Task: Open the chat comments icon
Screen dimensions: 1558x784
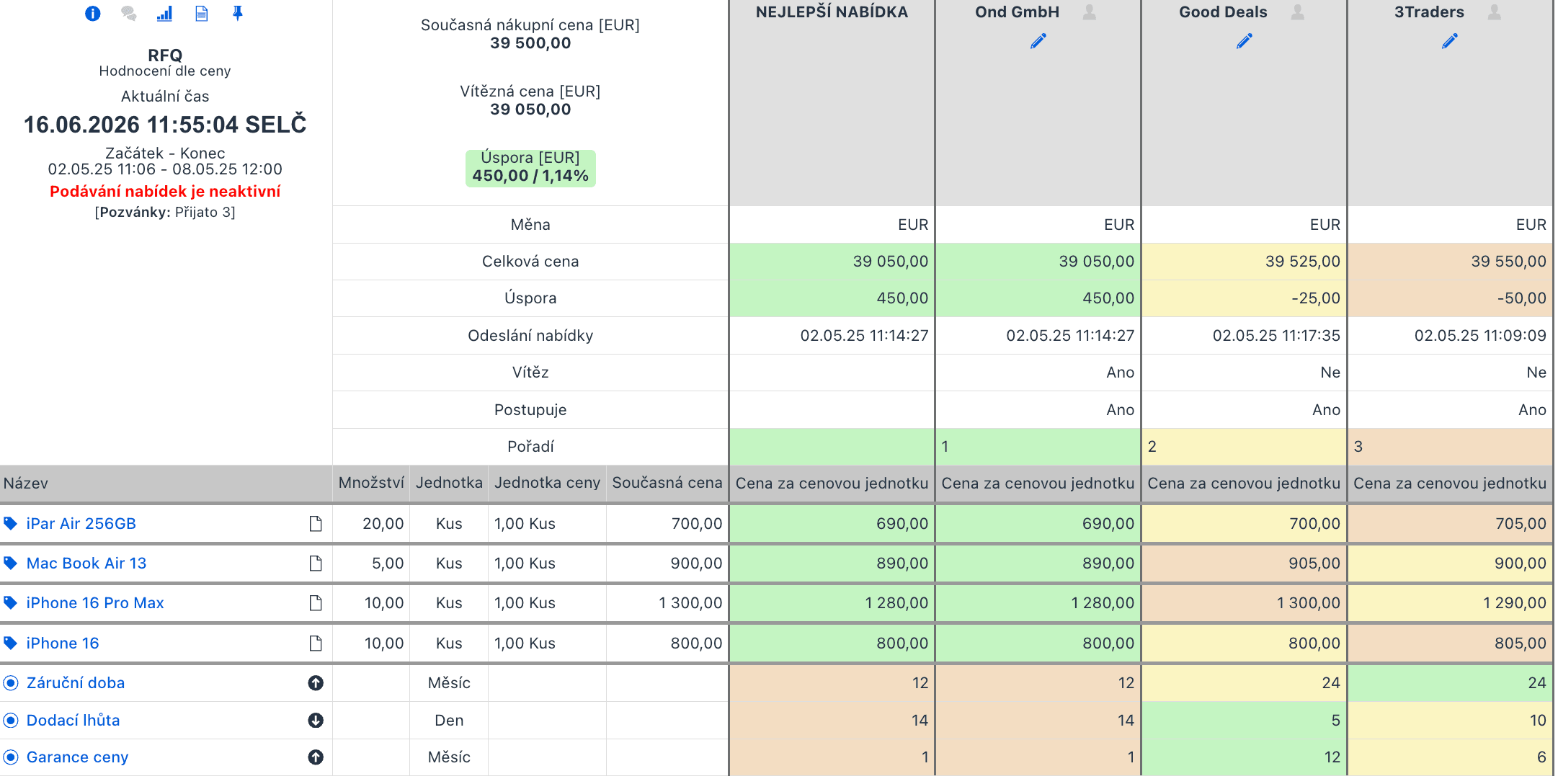Action: click(129, 14)
